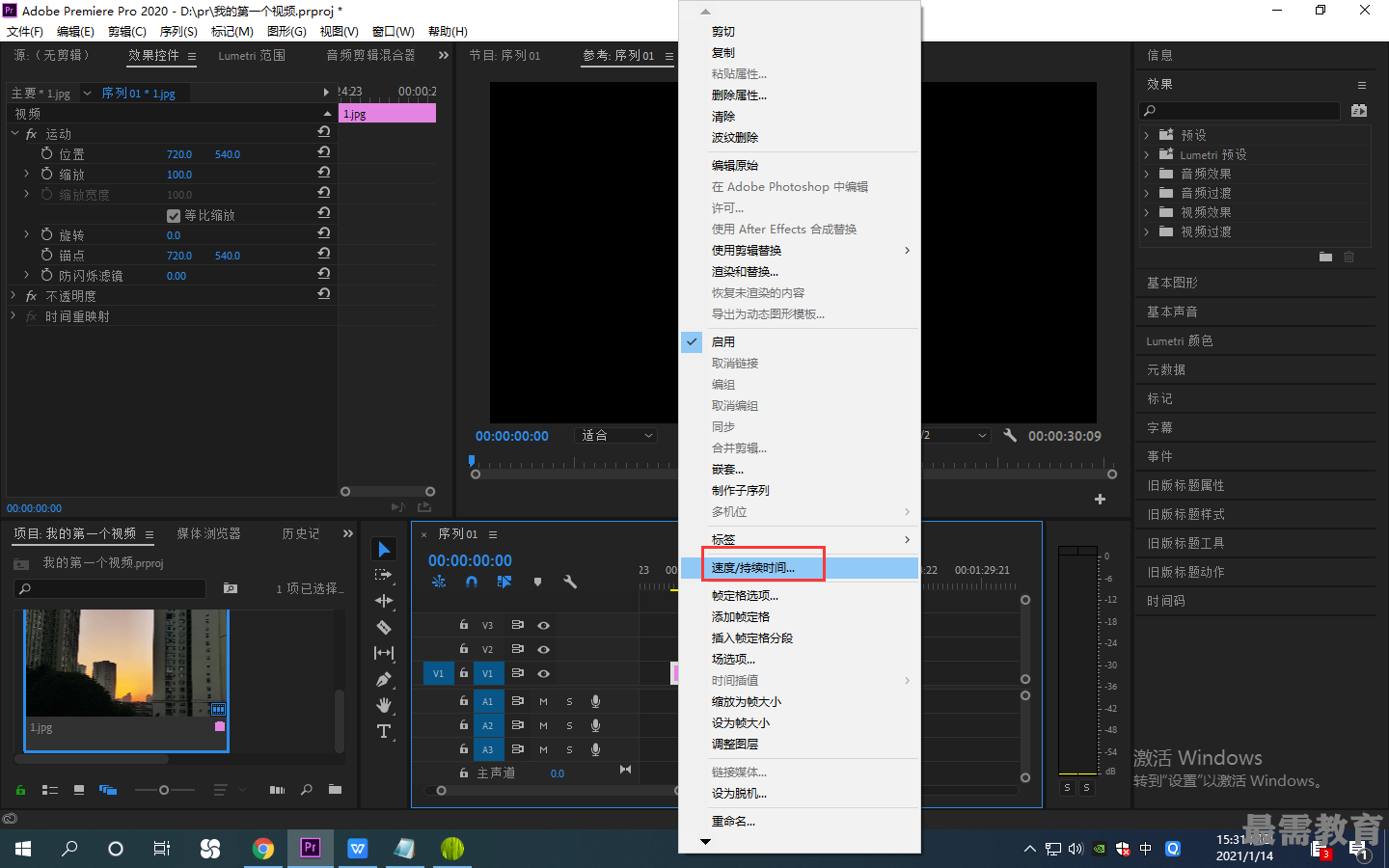Open the 基本图形 panel
The width and height of the screenshot is (1389, 868).
[x=1172, y=283]
